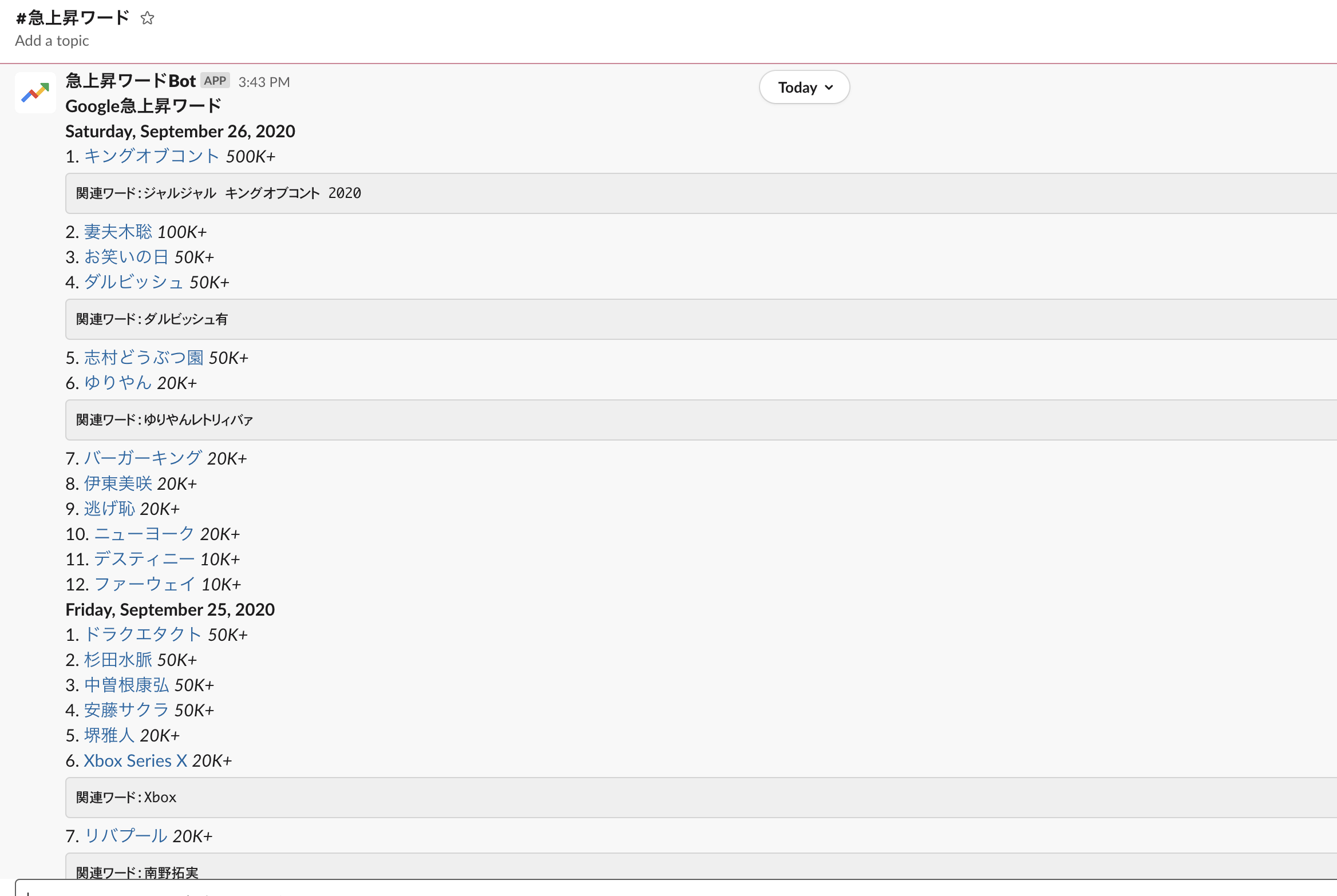Viewport: 1337px width, 896px height.
Task: Open the 志村どうぶつ園 link
Action: [144, 358]
